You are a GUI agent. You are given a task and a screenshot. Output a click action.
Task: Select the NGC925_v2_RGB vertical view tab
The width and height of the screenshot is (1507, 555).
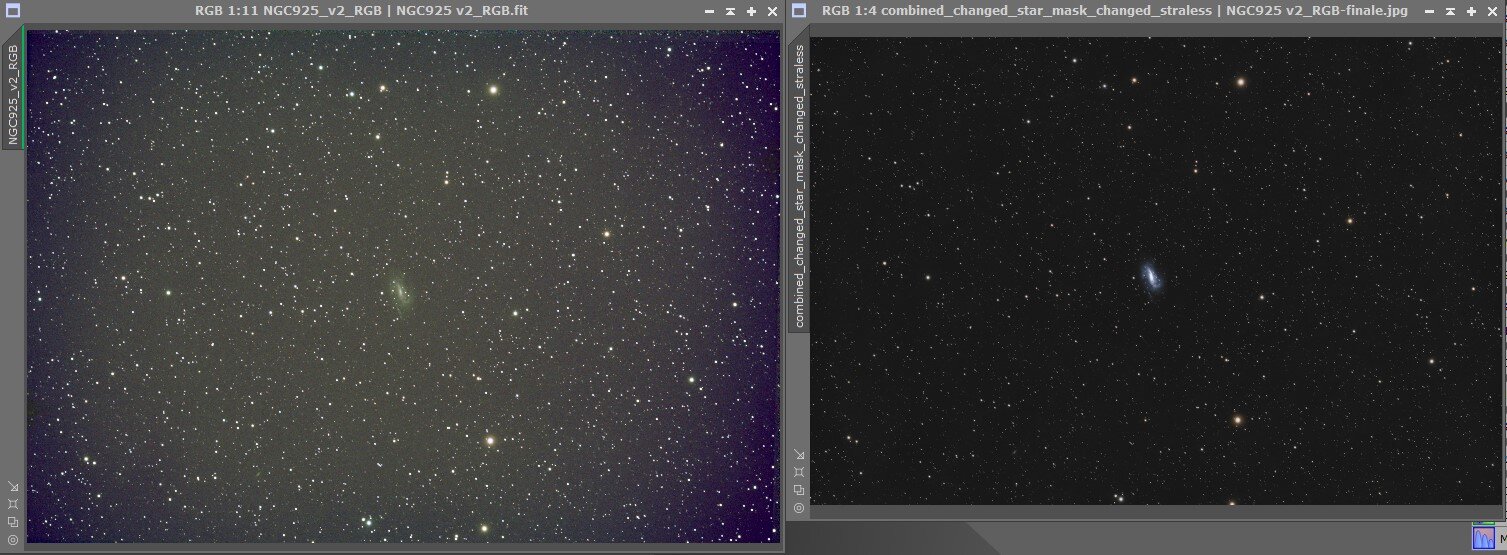point(13,89)
